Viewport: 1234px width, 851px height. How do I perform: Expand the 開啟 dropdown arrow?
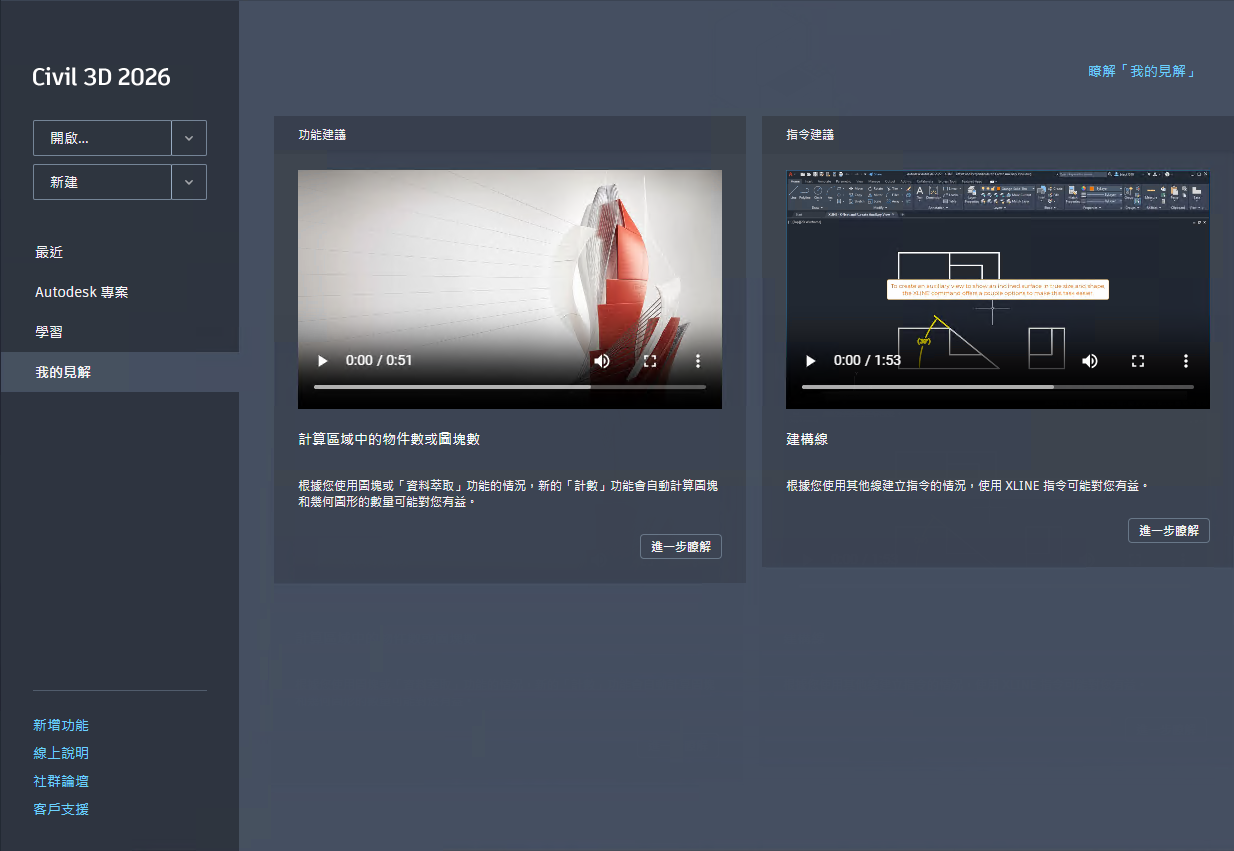[x=189, y=138]
